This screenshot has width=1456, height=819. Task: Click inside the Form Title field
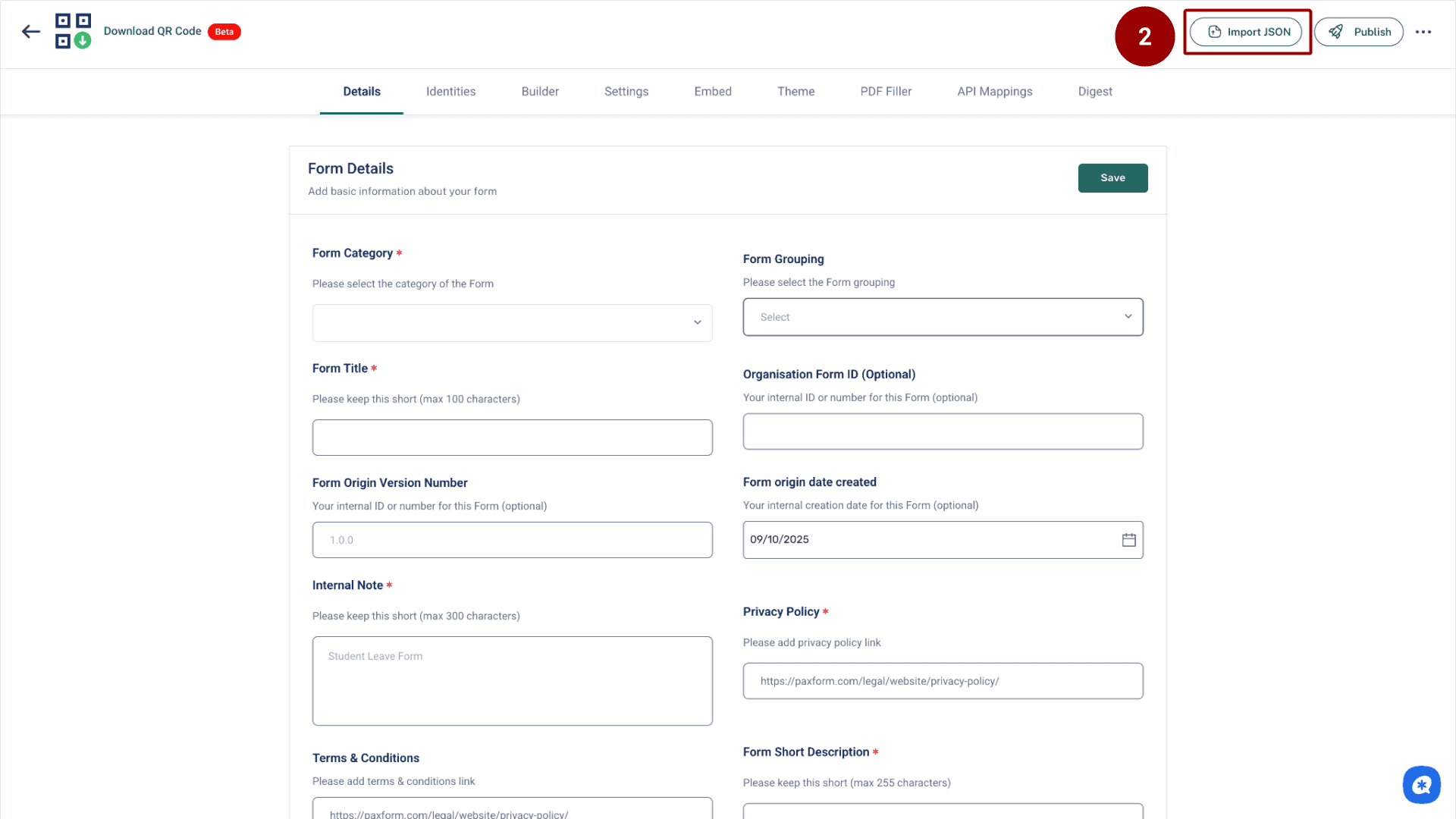point(512,437)
